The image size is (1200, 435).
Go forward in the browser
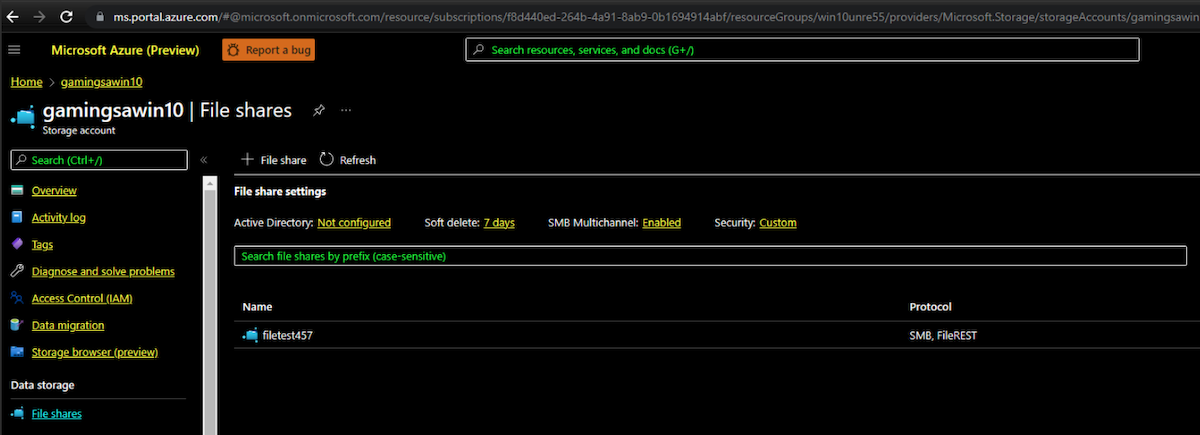point(38,17)
